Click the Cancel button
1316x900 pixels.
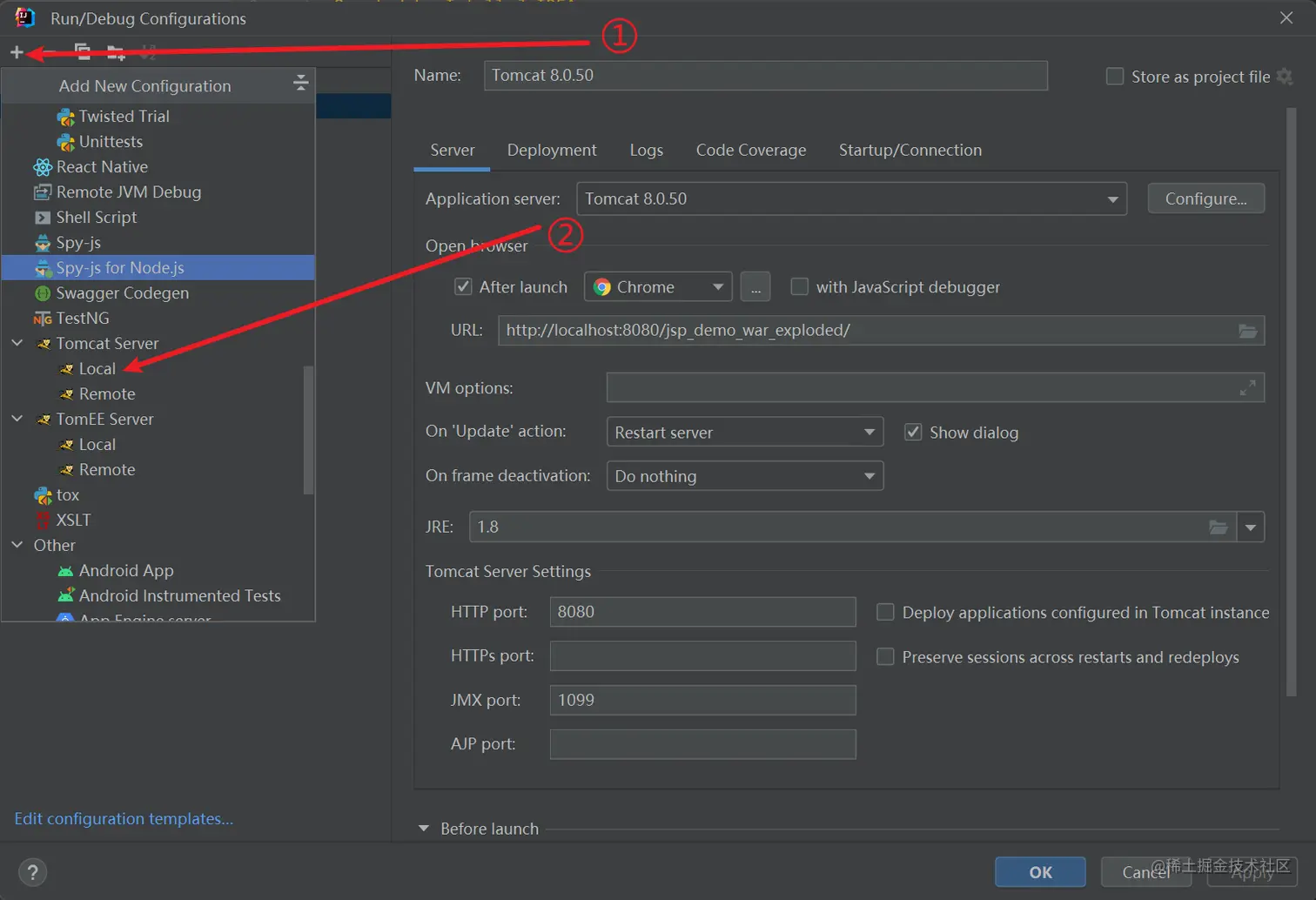pos(1145,872)
